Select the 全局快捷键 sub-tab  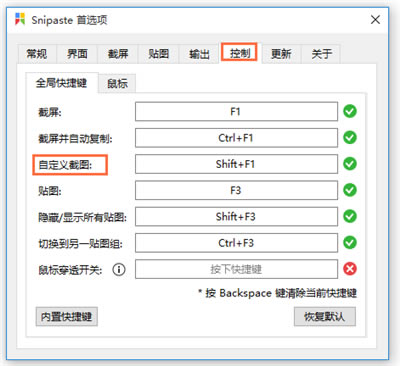62,83
